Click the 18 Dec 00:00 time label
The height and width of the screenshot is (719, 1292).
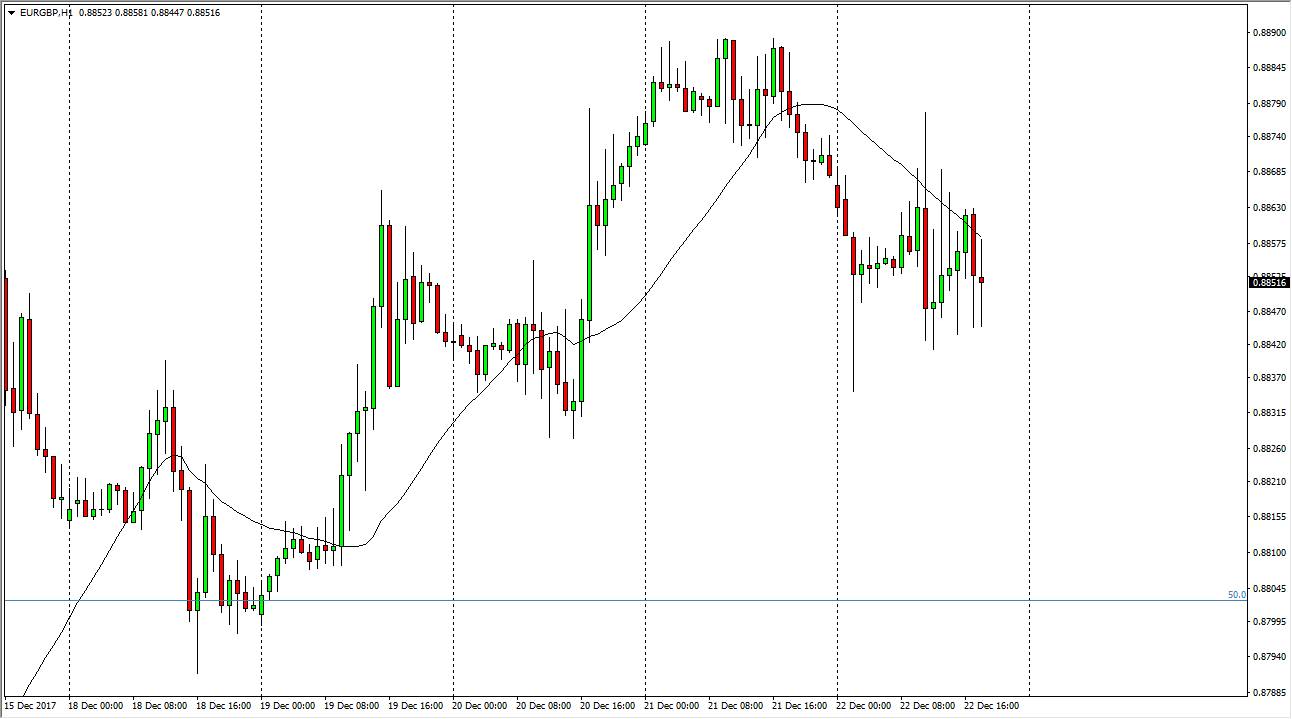pos(98,706)
